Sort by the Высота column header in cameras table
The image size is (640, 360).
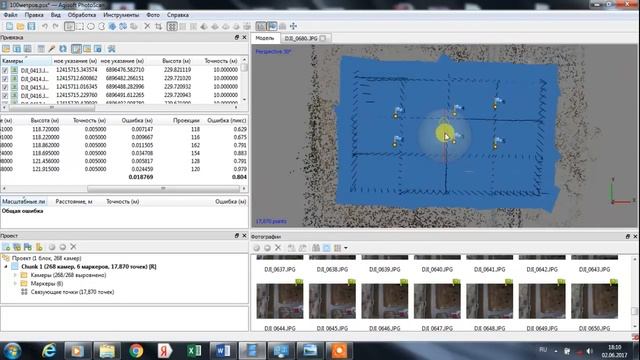click(176, 61)
